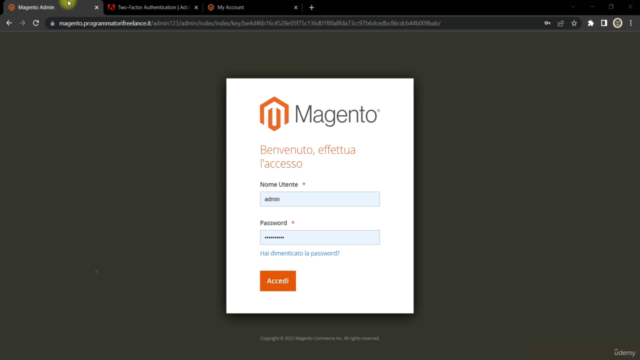640x360 pixels.
Task: Click the 'Password' field label
Action: [x=273, y=223]
